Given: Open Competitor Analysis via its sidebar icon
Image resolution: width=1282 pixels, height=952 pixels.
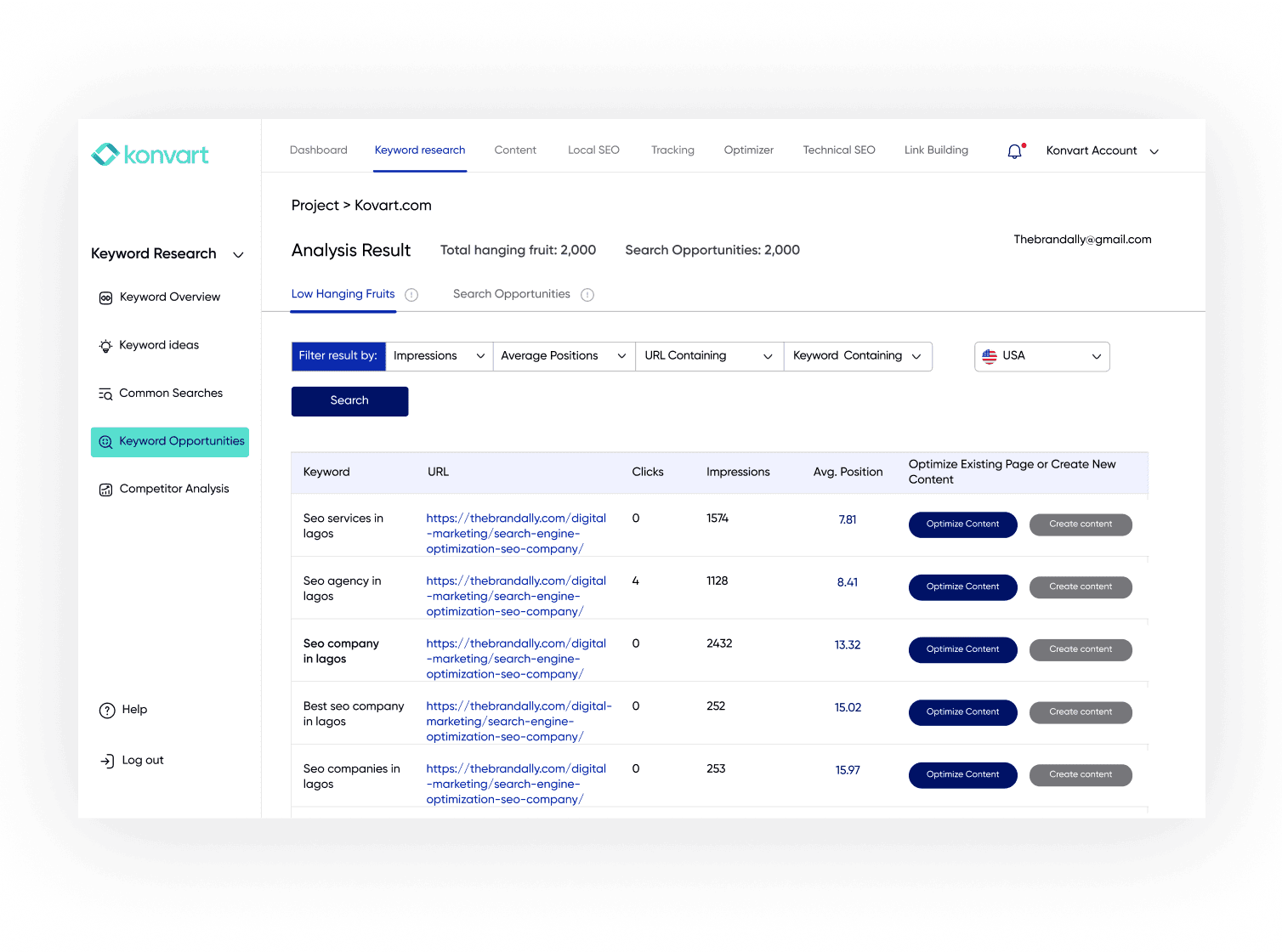Looking at the screenshot, I should (105, 489).
